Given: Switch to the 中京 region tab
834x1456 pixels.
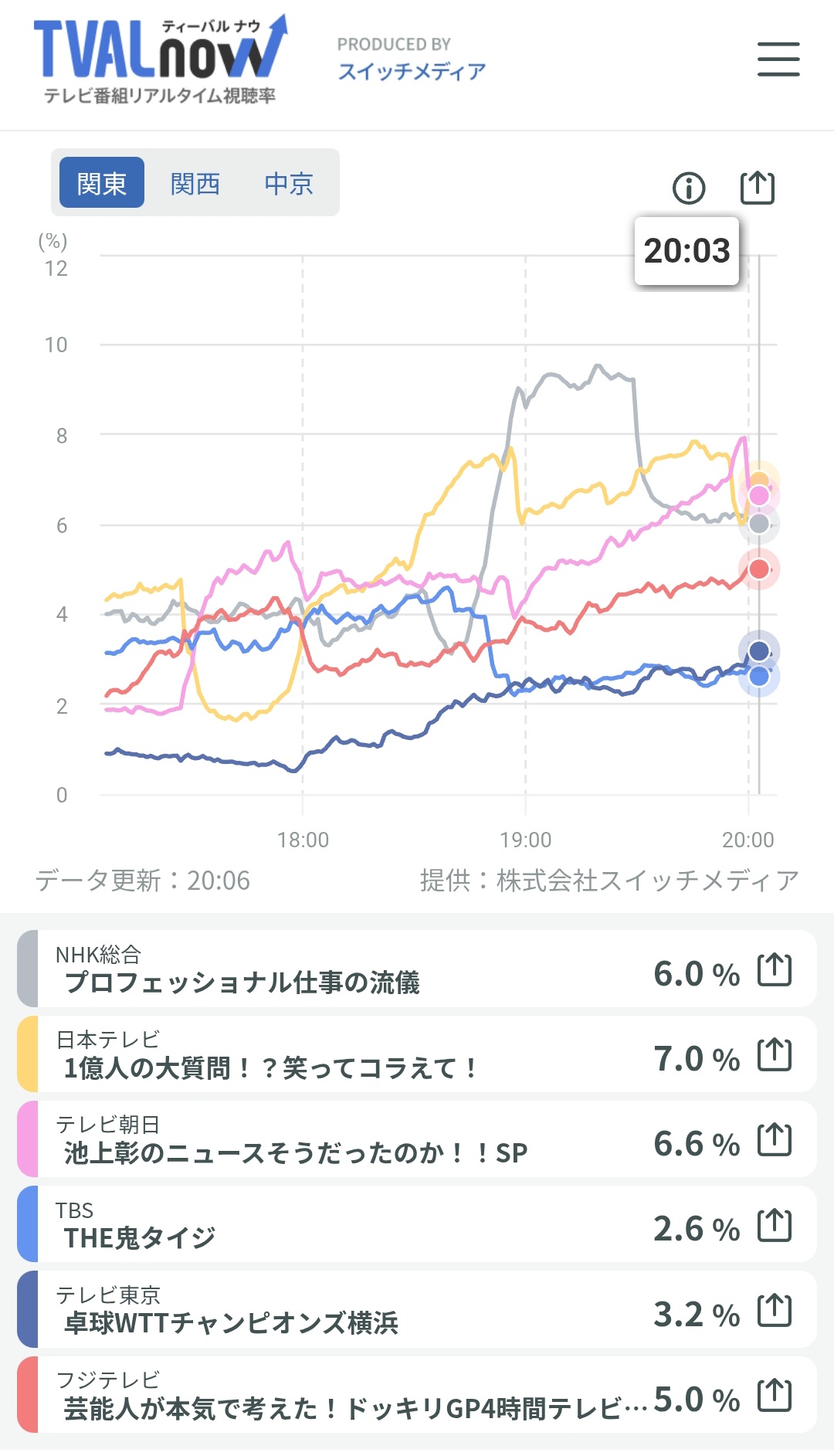Looking at the screenshot, I should pos(289,183).
